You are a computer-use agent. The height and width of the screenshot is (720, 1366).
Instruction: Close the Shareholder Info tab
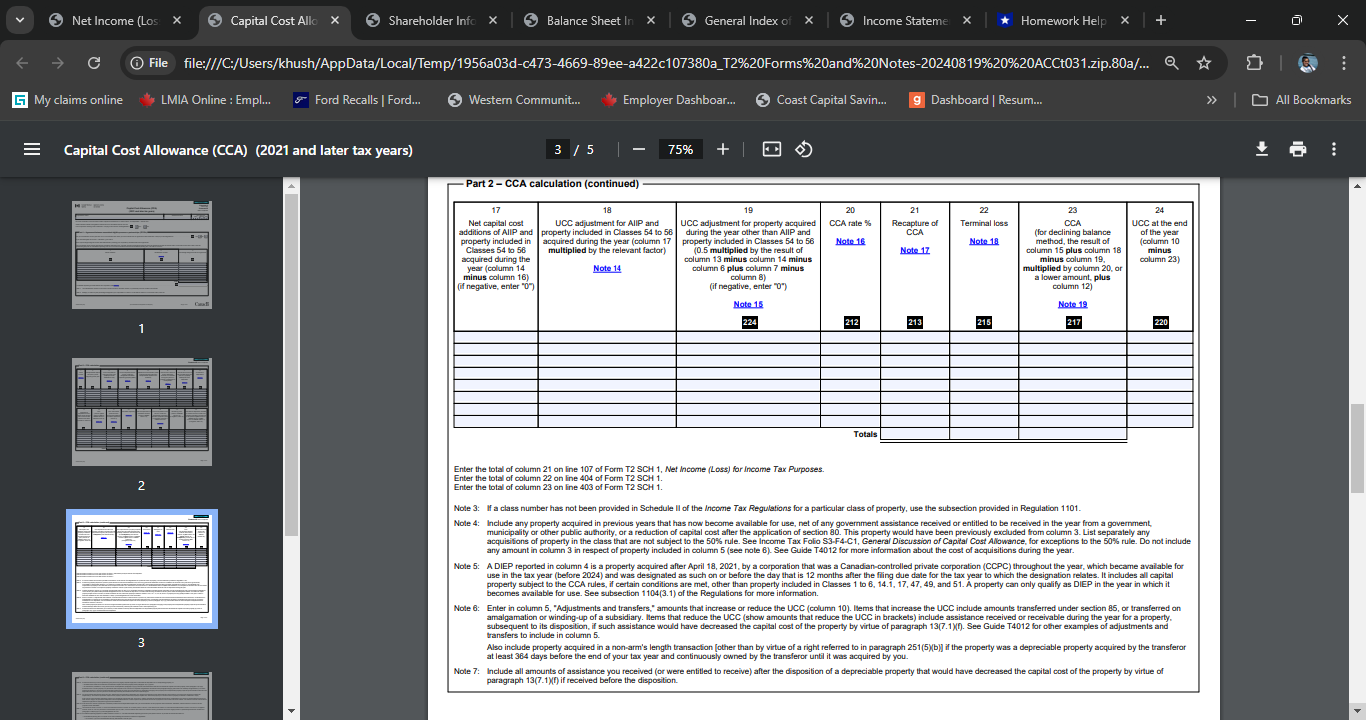pos(493,20)
